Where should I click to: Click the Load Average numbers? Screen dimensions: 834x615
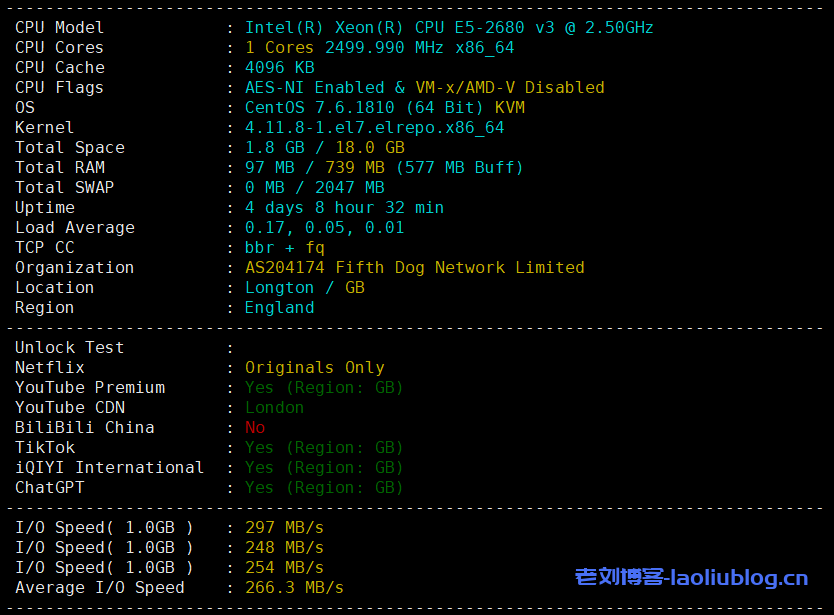pyautogui.click(x=324, y=228)
